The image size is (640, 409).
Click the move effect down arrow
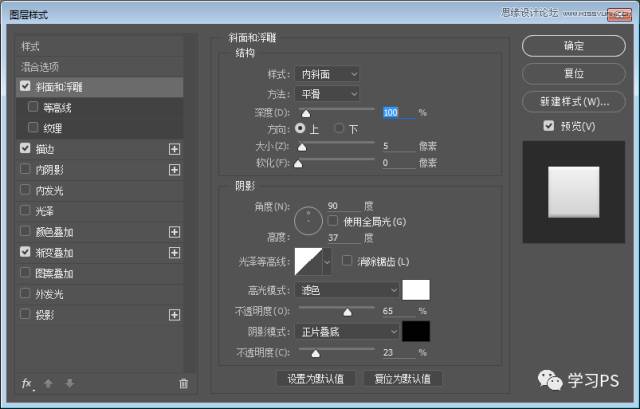tap(68, 383)
